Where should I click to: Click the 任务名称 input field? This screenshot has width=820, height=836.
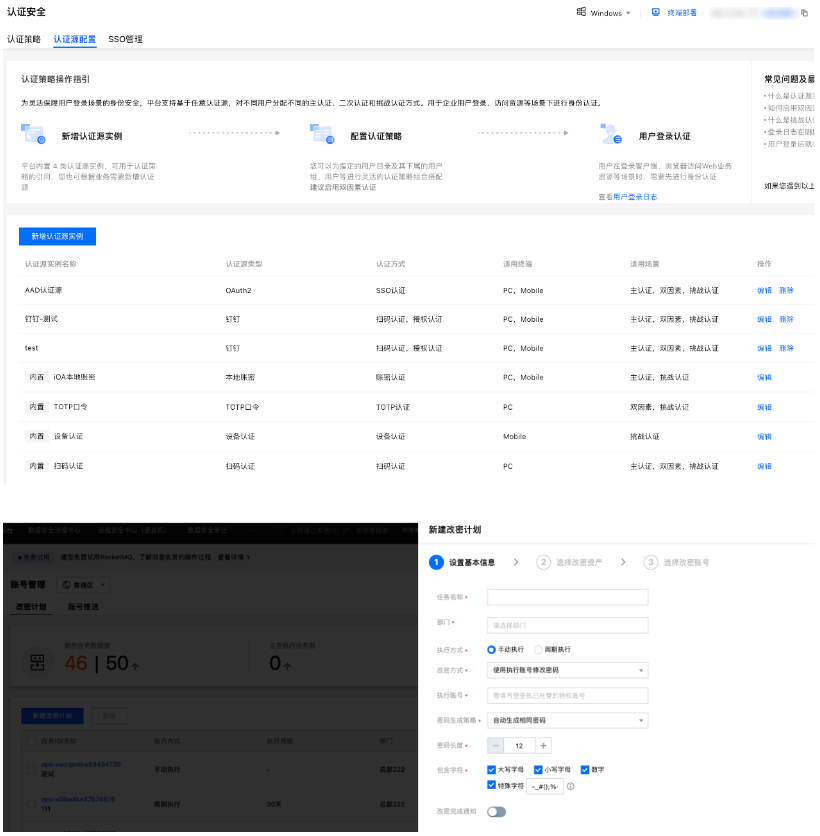point(567,597)
